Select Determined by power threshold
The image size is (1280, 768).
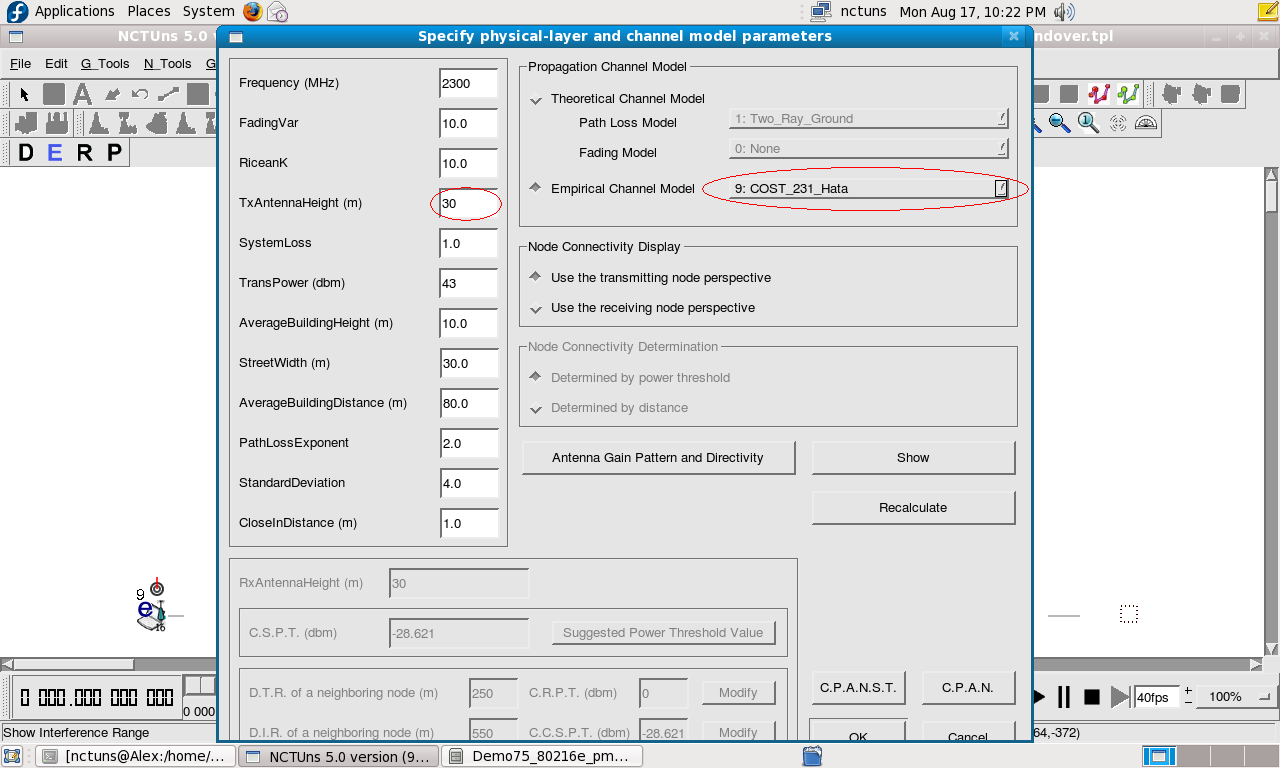point(536,378)
